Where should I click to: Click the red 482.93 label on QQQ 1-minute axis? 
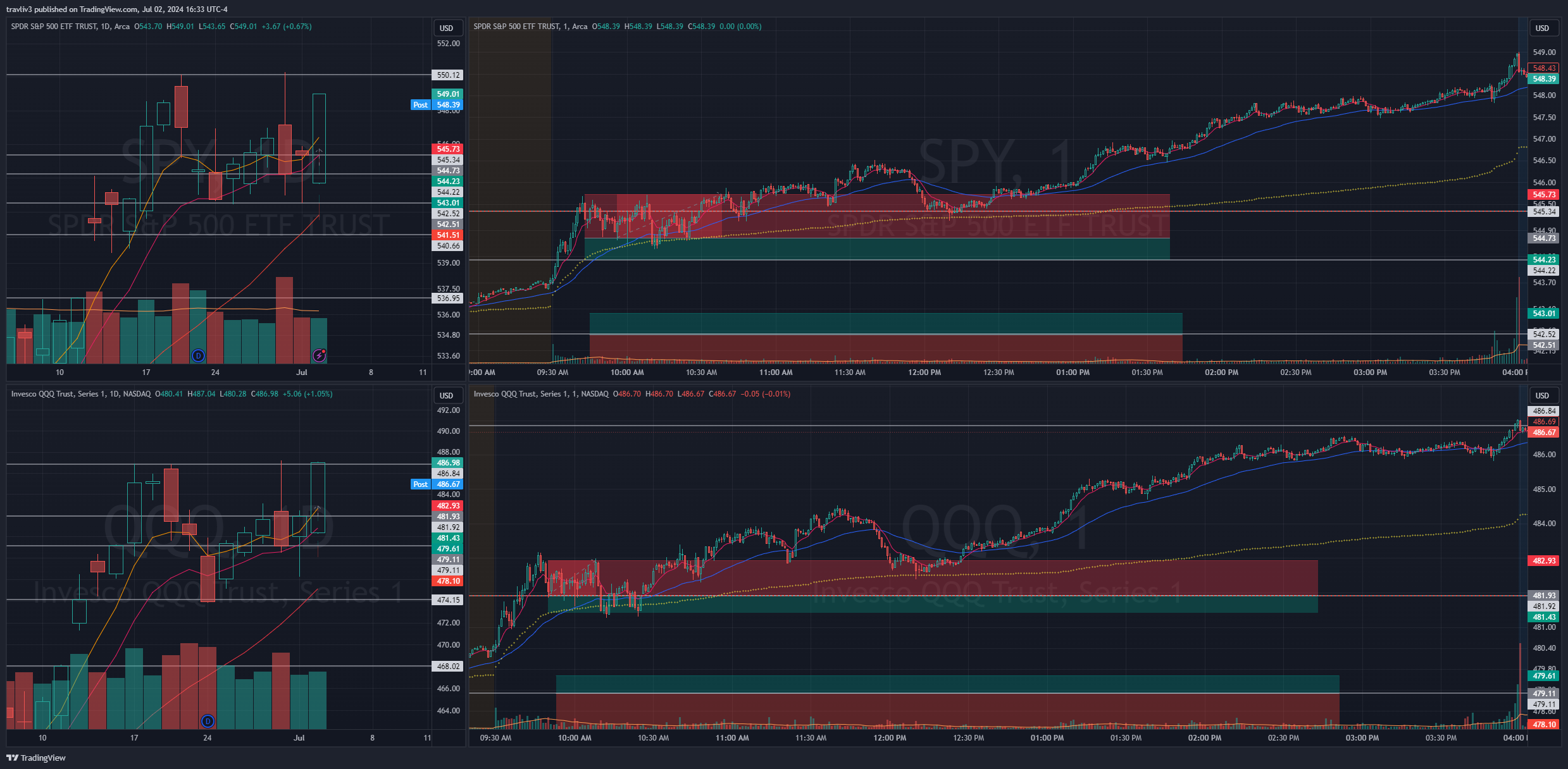tap(1544, 561)
